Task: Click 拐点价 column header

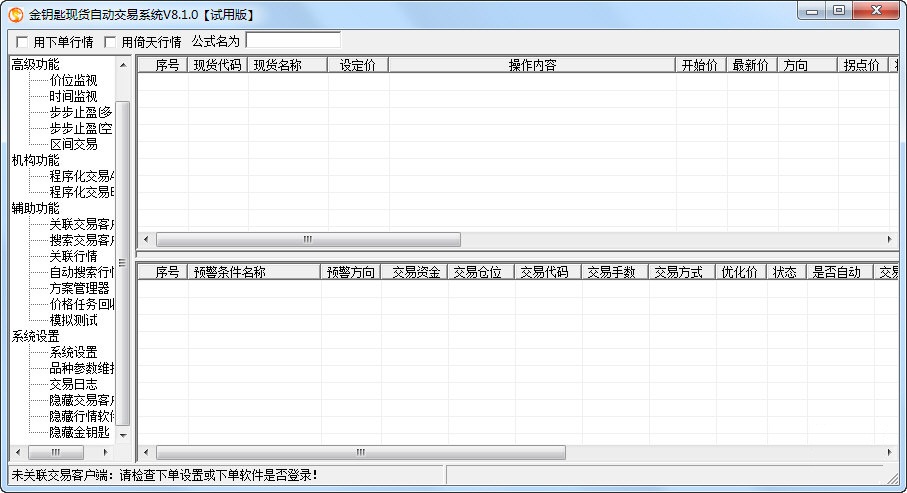Action: (x=863, y=65)
